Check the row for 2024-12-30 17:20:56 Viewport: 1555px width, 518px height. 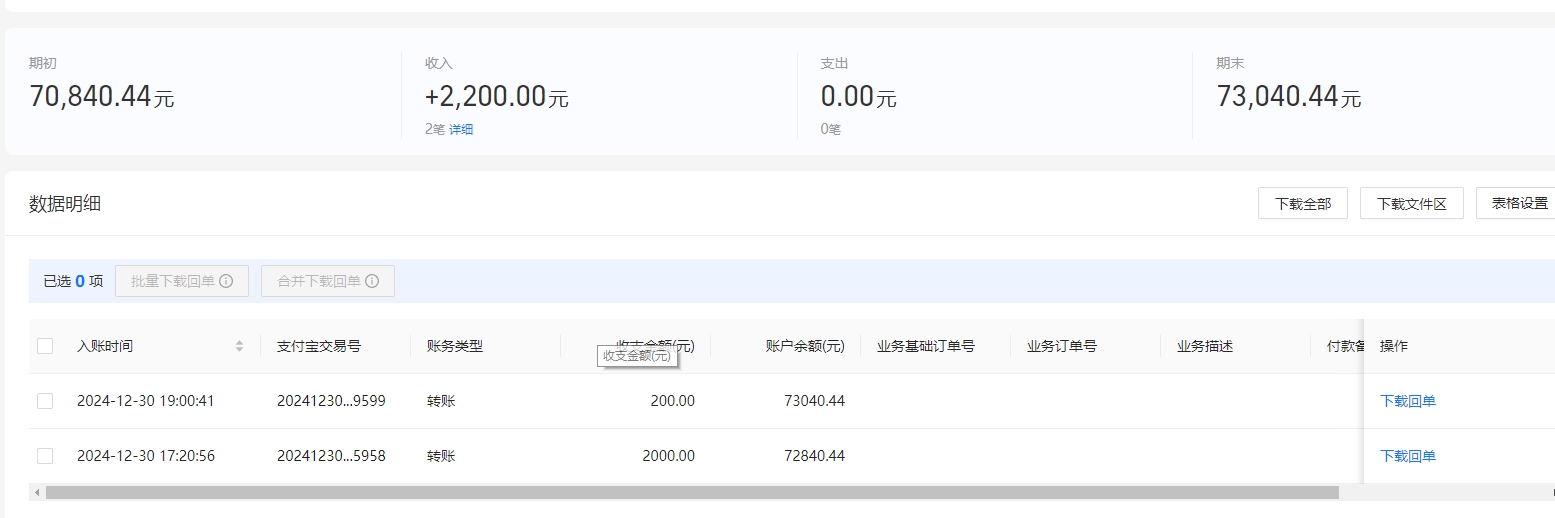[45, 456]
